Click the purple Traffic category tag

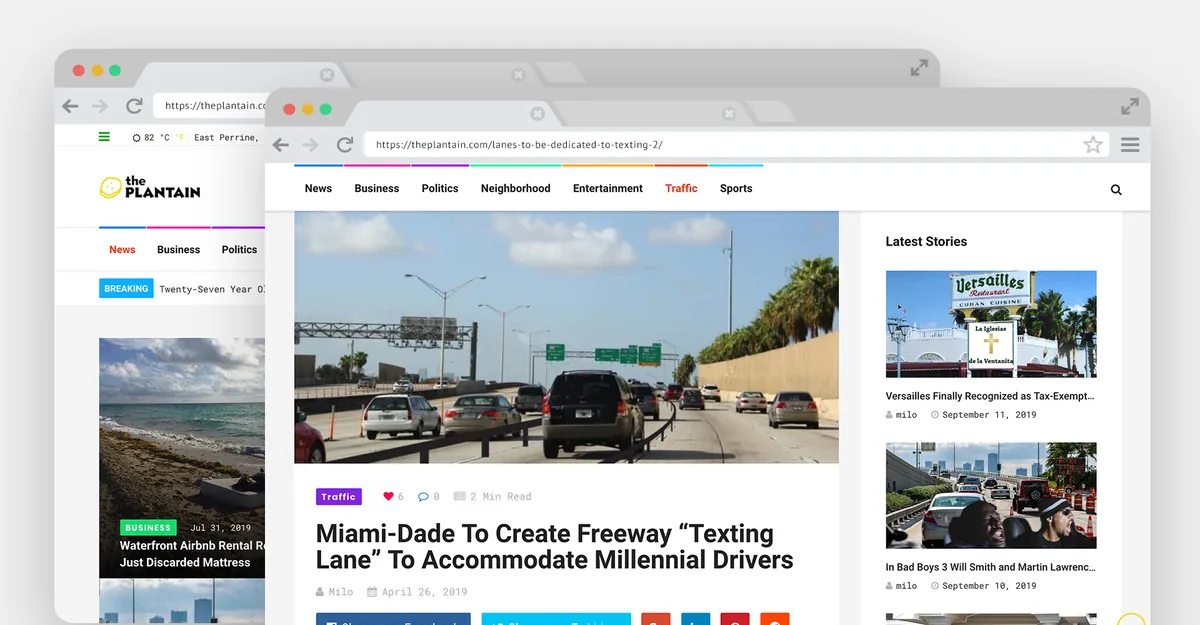click(338, 496)
